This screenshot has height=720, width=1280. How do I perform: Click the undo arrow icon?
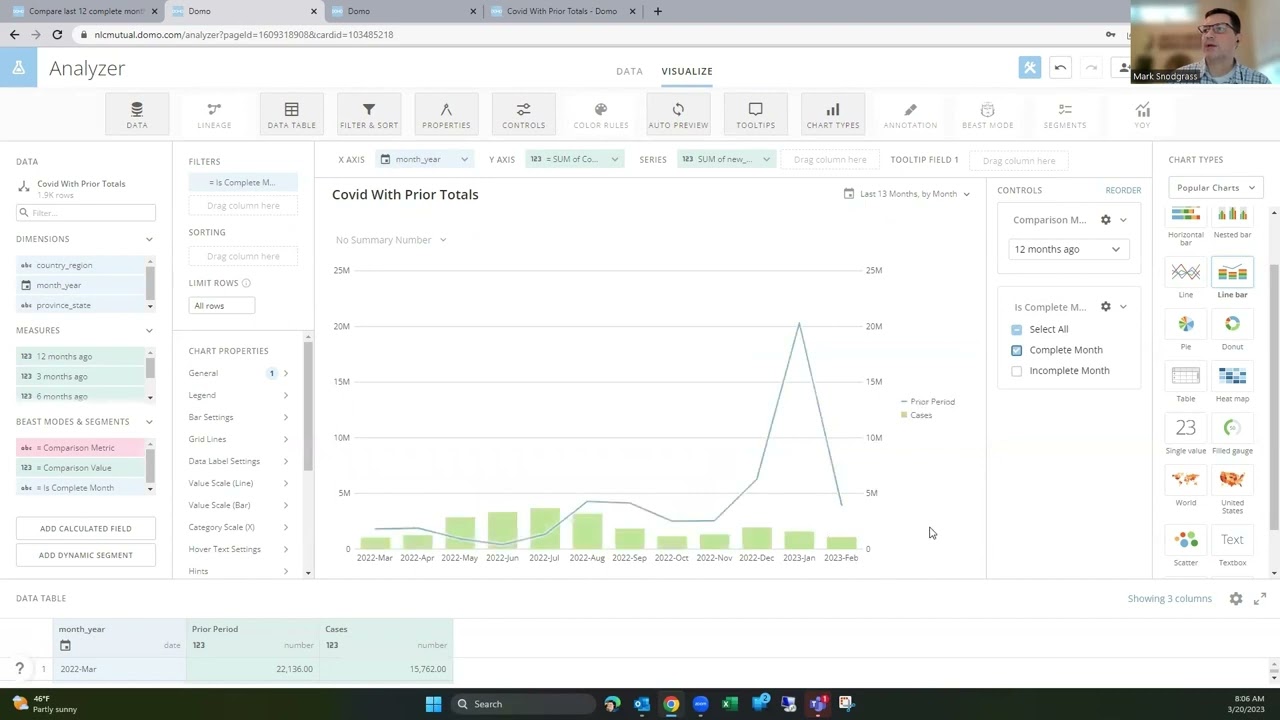click(x=1060, y=68)
